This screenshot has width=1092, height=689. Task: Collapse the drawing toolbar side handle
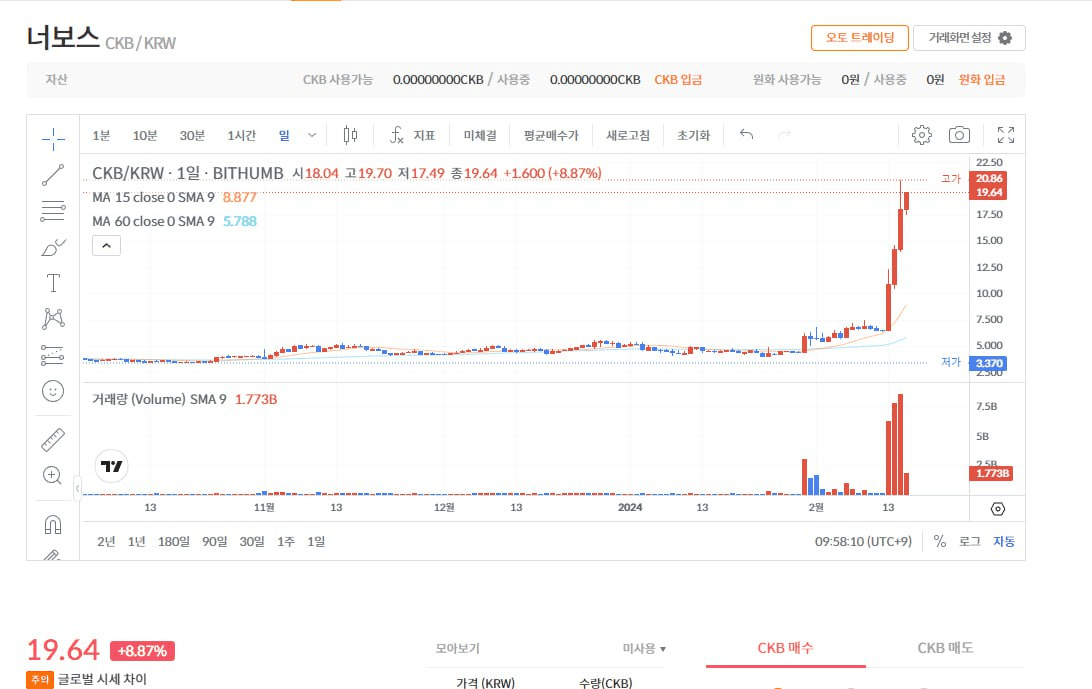coord(77,488)
